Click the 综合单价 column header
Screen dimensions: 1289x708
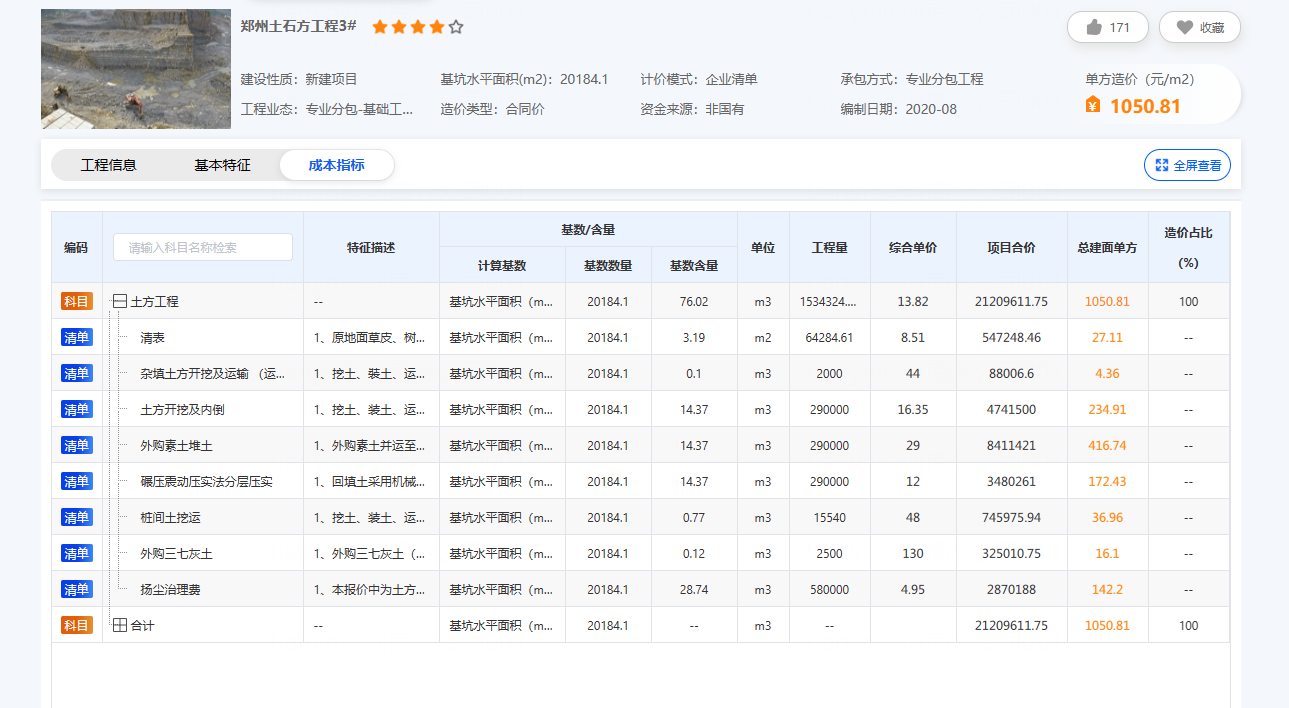click(913, 247)
